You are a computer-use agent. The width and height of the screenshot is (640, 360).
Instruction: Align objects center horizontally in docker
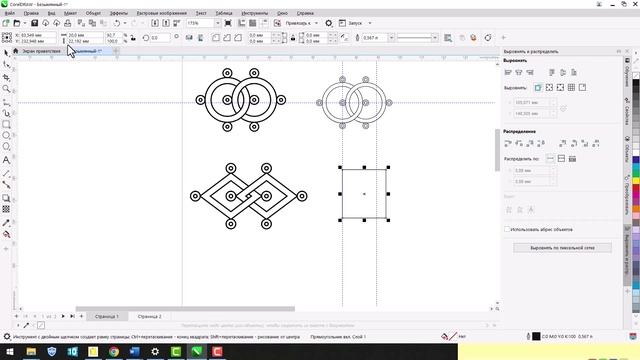[x=519, y=72]
